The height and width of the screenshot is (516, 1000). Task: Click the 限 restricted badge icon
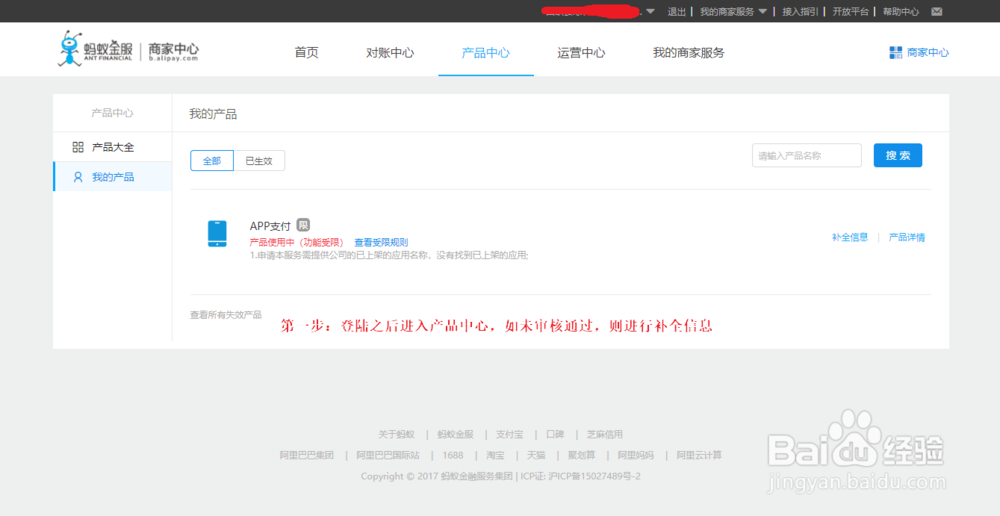(304, 225)
